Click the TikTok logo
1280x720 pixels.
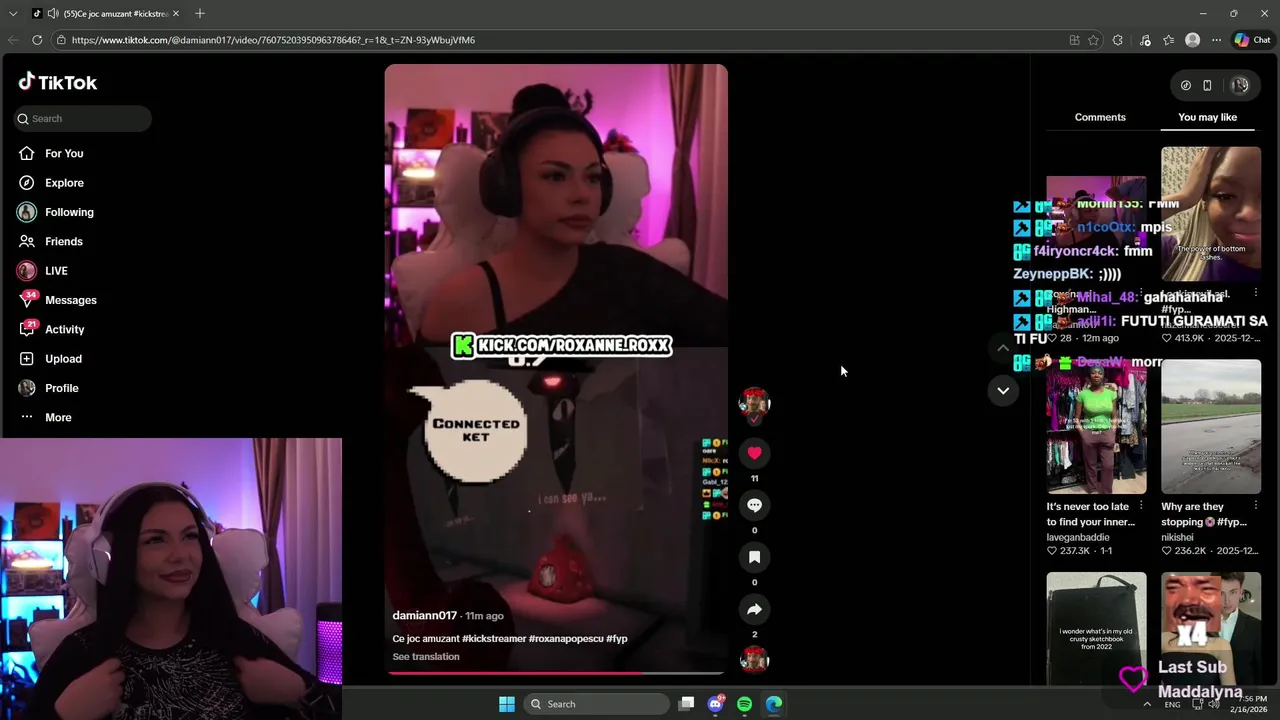tap(57, 82)
